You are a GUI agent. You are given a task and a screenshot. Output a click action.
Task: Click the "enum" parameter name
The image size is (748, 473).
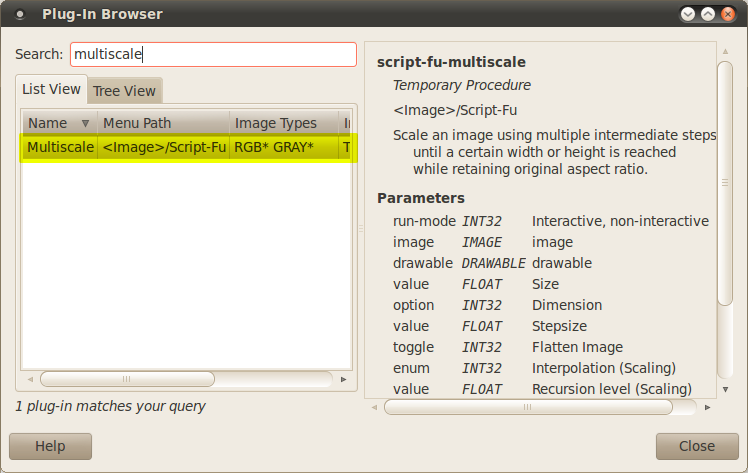[x=411, y=369]
